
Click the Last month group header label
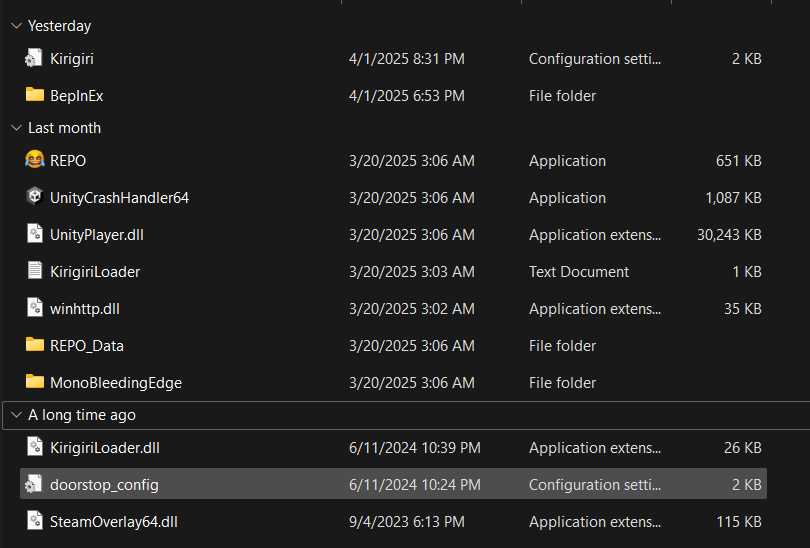[64, 128]
